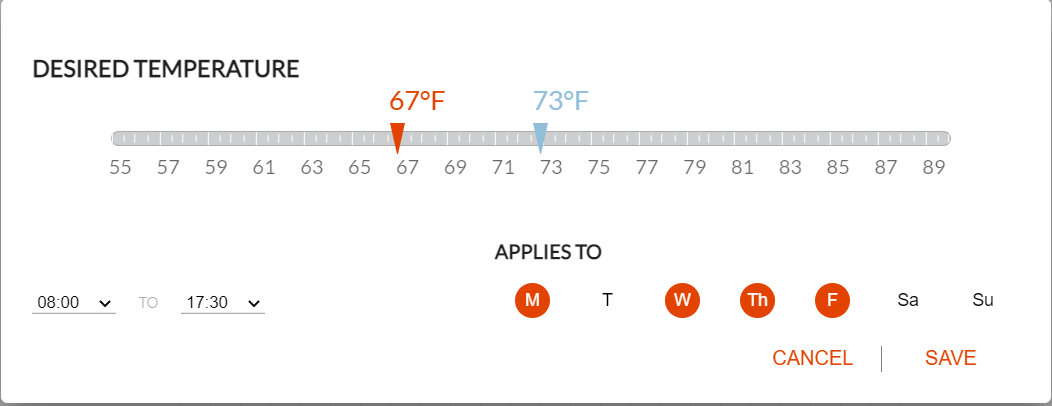
Task: Enable Tuesday in Applies To
Action: pos(607,300)
